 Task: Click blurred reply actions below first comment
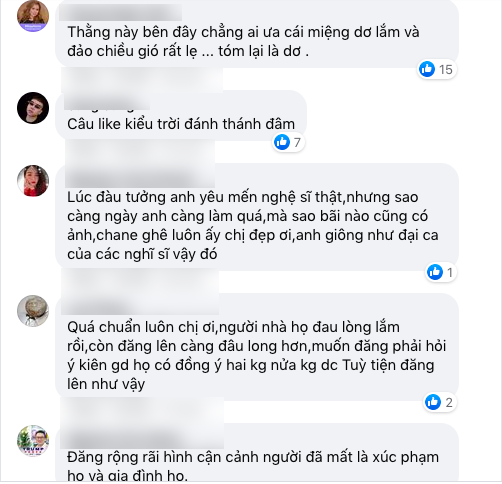(142, 80)
